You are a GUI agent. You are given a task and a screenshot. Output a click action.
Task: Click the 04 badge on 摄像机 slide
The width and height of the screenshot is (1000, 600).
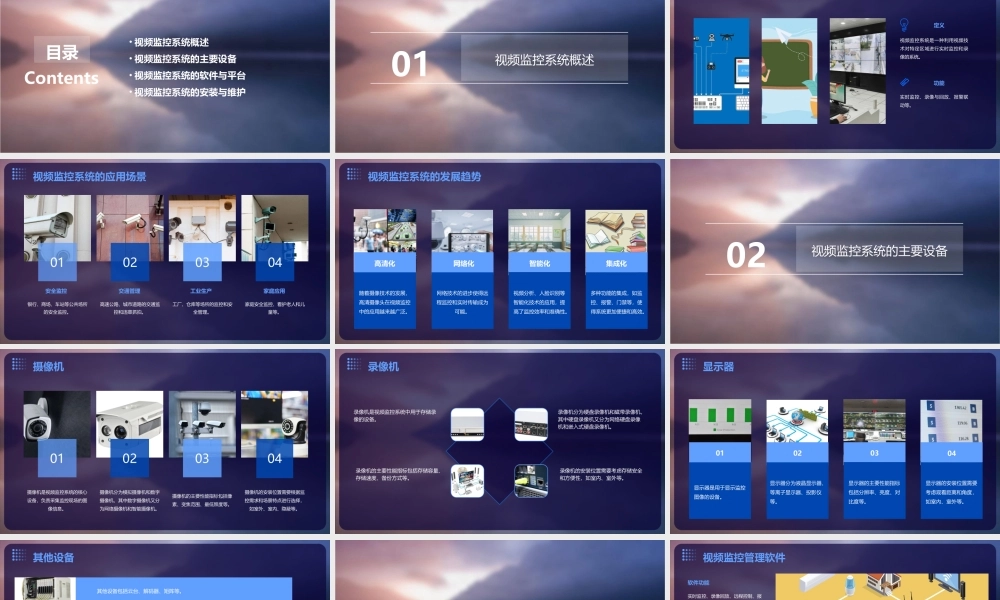click(275, 458)
